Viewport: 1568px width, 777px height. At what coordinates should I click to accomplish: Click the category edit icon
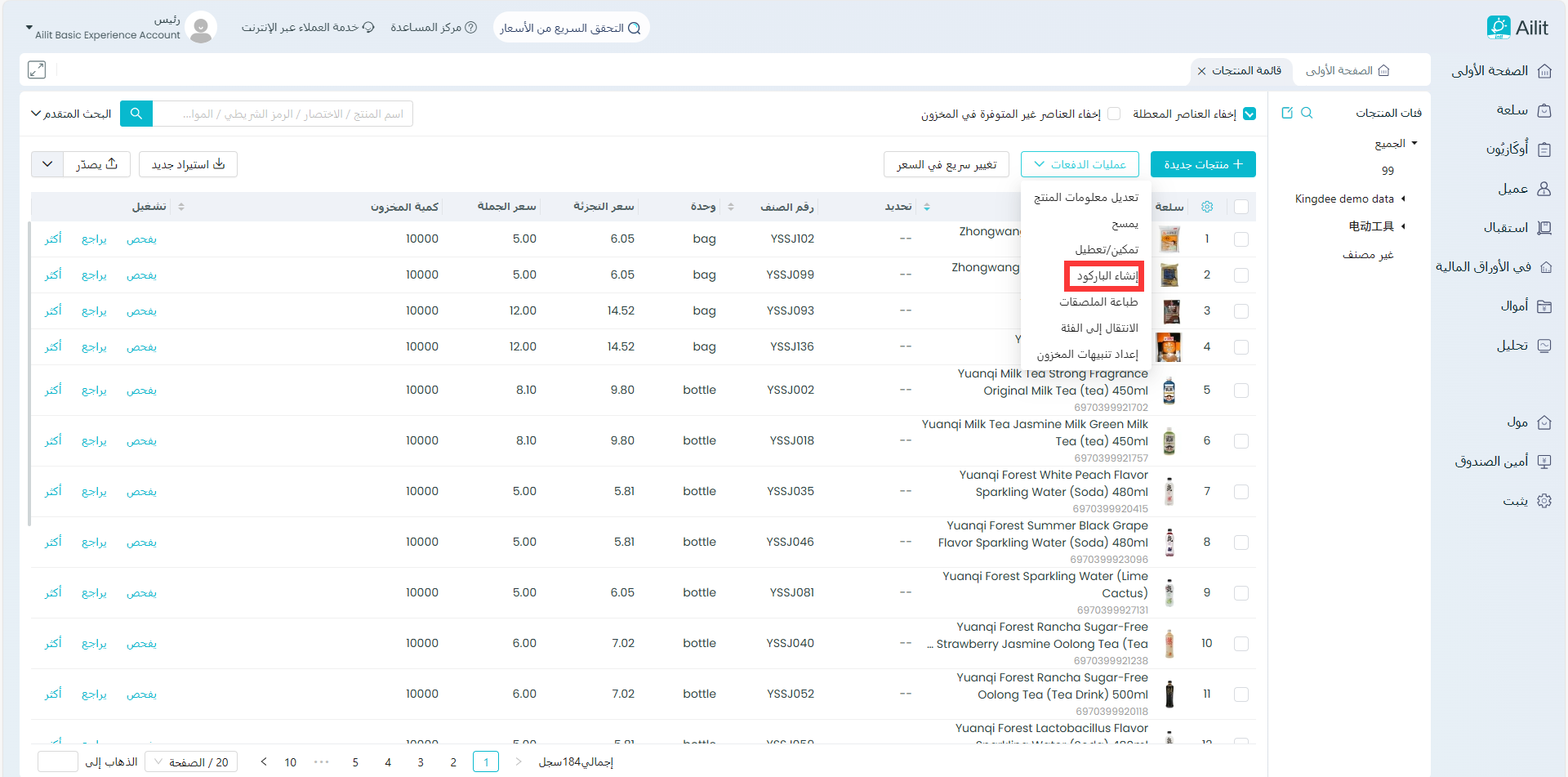pyautogui.click(x=1287, y=113)
